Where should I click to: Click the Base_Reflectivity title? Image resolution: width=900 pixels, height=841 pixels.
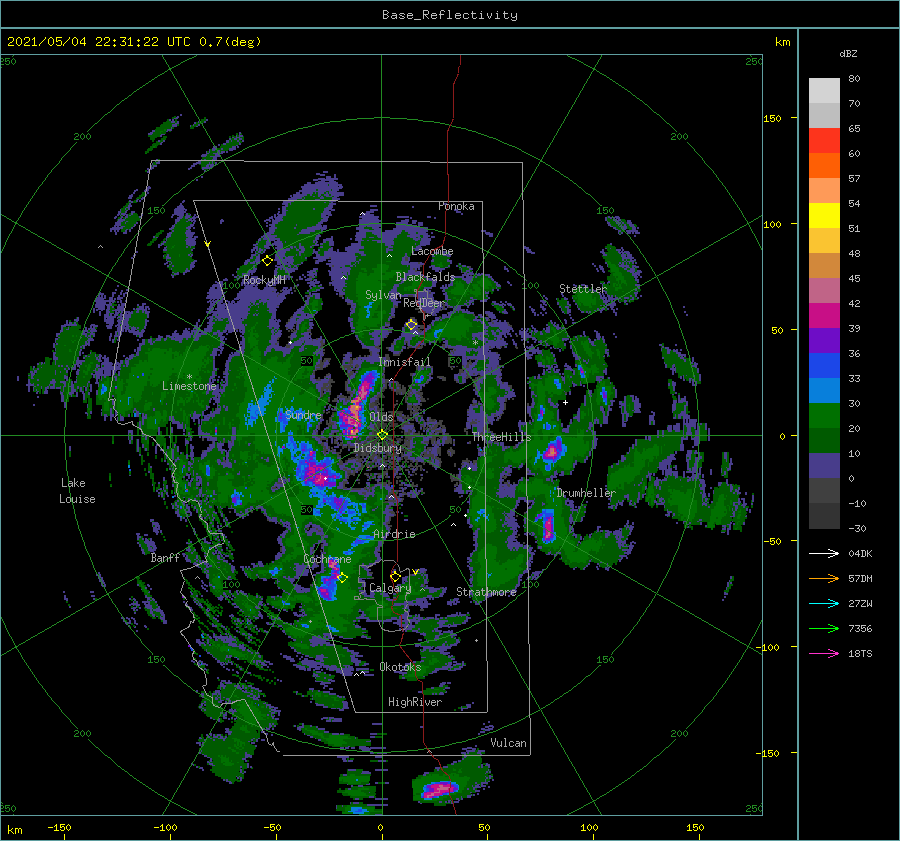pos(450,15)
